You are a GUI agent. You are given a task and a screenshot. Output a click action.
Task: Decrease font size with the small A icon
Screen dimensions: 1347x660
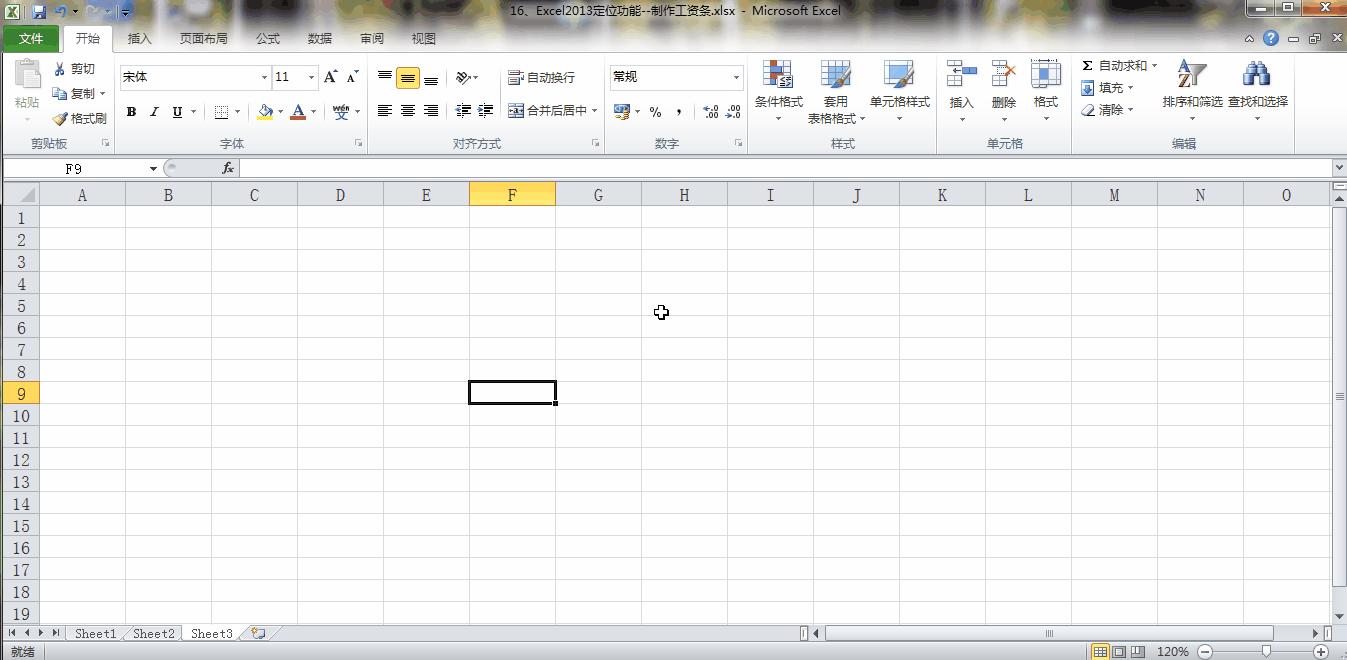click(352, 77)
